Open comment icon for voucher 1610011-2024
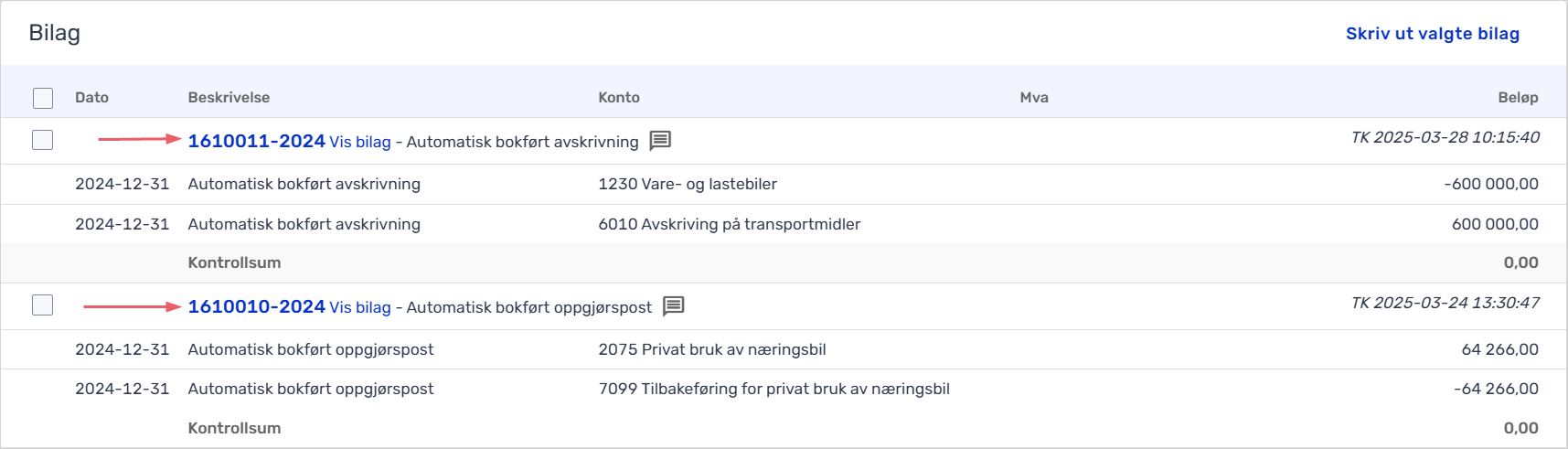The width and height of the screenshot is (1568, 449). [660, 141]
